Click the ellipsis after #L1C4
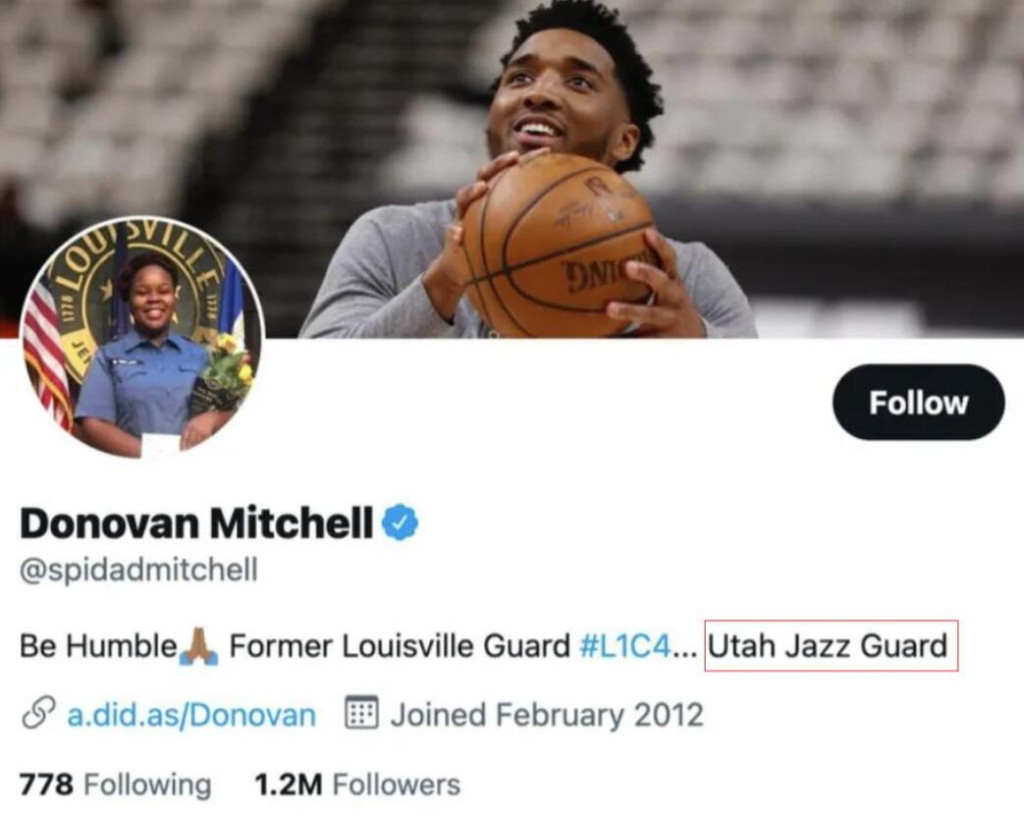The image size is (1024, 823). (684, 654)
